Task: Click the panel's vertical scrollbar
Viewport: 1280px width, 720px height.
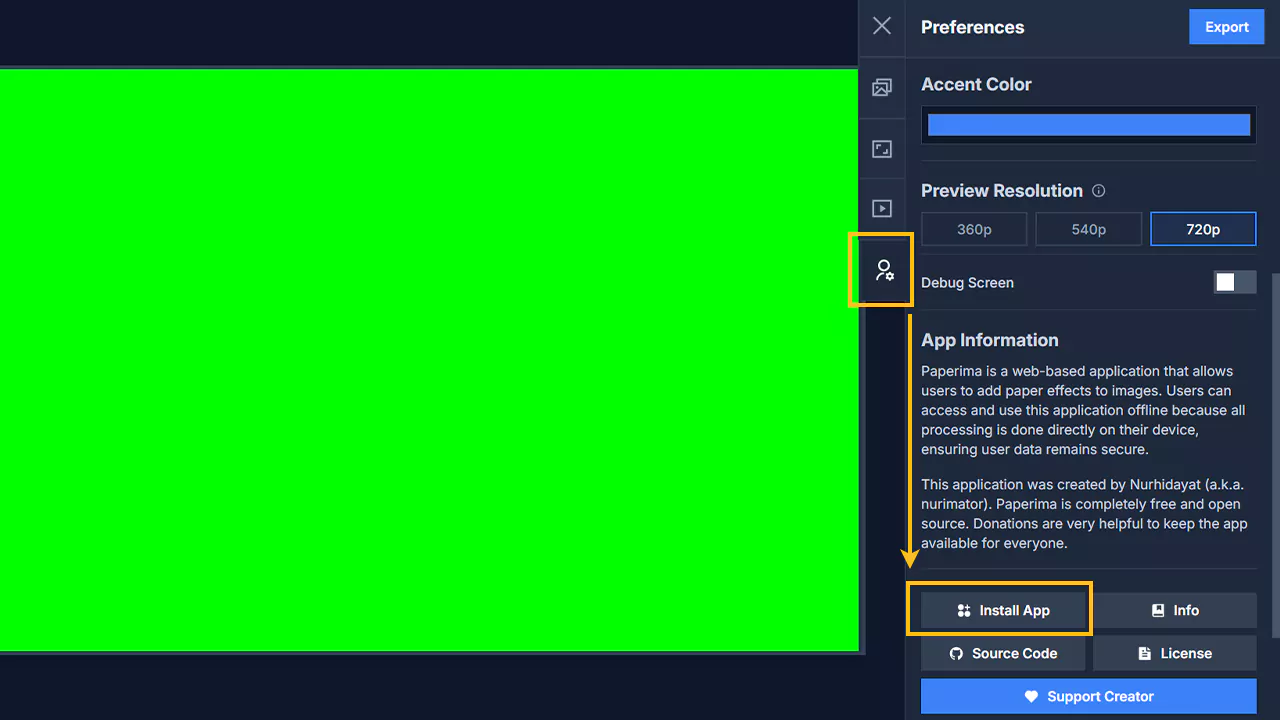Action: pyautogui.click(x=1275, y=455)
